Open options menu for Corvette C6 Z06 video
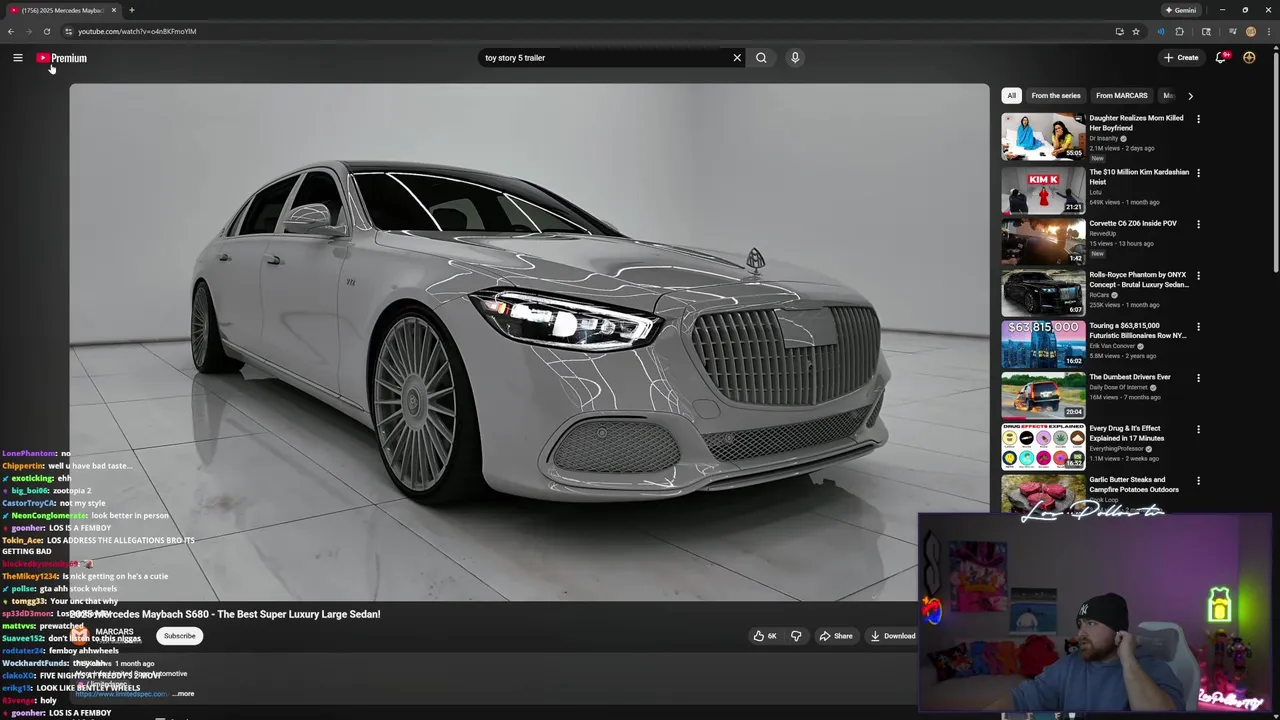Image resolution: width=1280 pixels, height=720 pixels. pos(1198,224)
